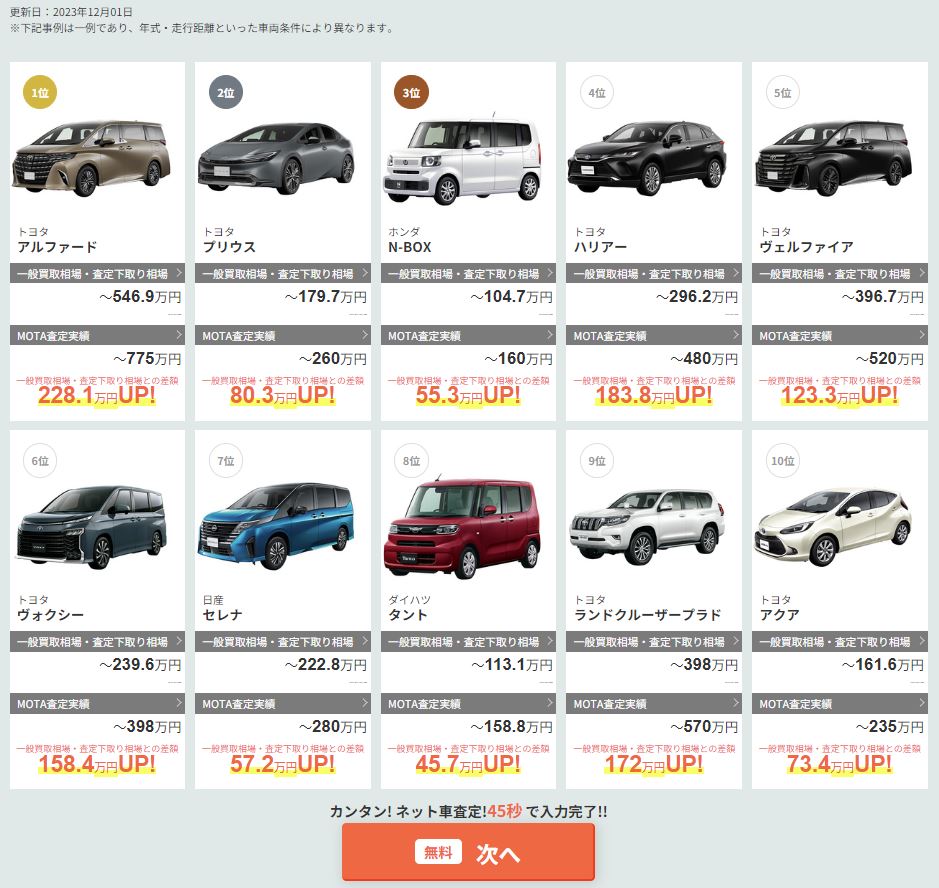Open アルファード MOTA査定実績 chevron
Screen dimensions: 939x888
coord(178,335)
